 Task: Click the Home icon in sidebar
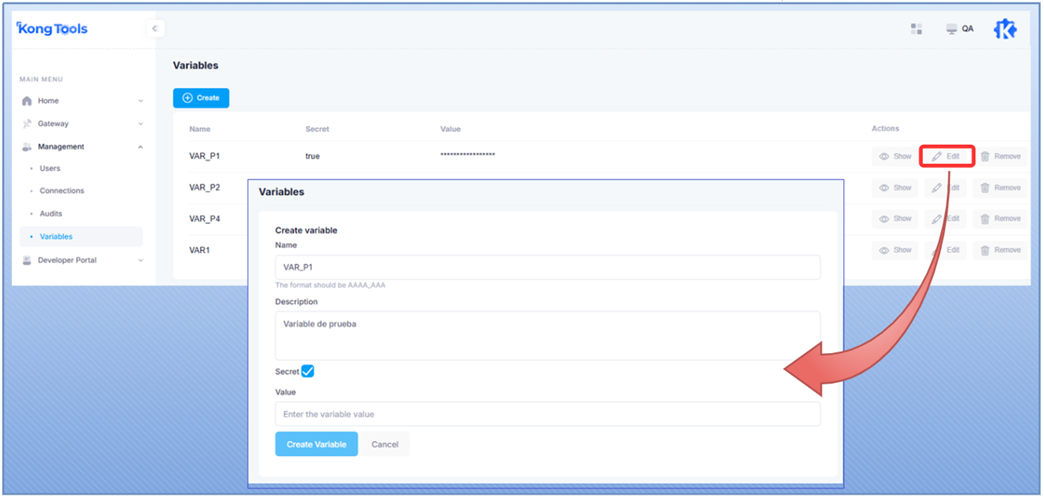27,101
